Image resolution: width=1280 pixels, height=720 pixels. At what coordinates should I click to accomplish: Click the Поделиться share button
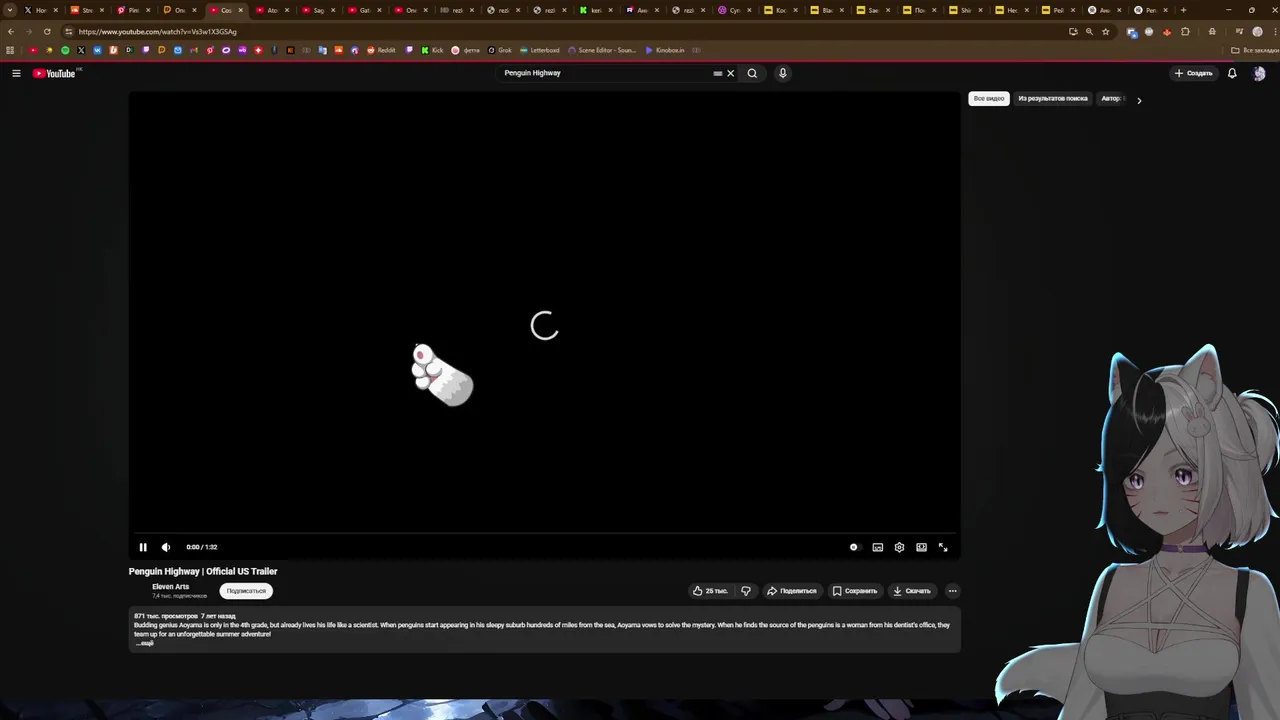(792, 591)
